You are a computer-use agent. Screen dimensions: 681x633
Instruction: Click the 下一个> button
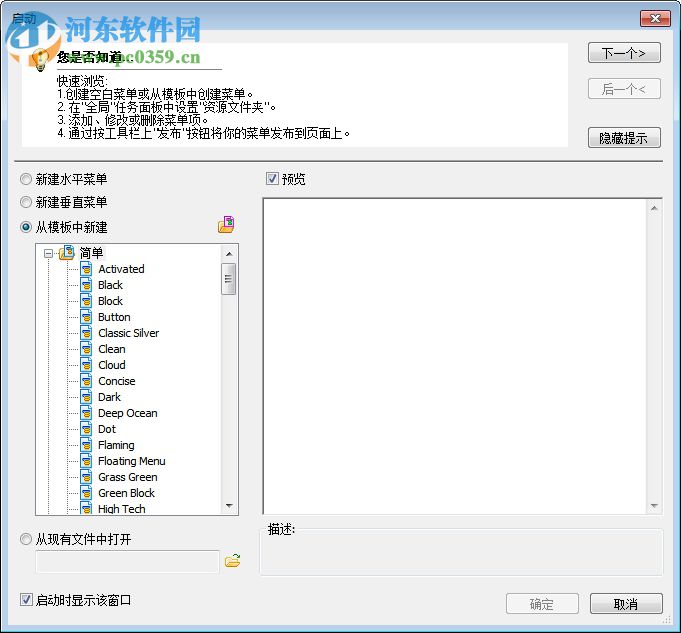tap(624, 53)
